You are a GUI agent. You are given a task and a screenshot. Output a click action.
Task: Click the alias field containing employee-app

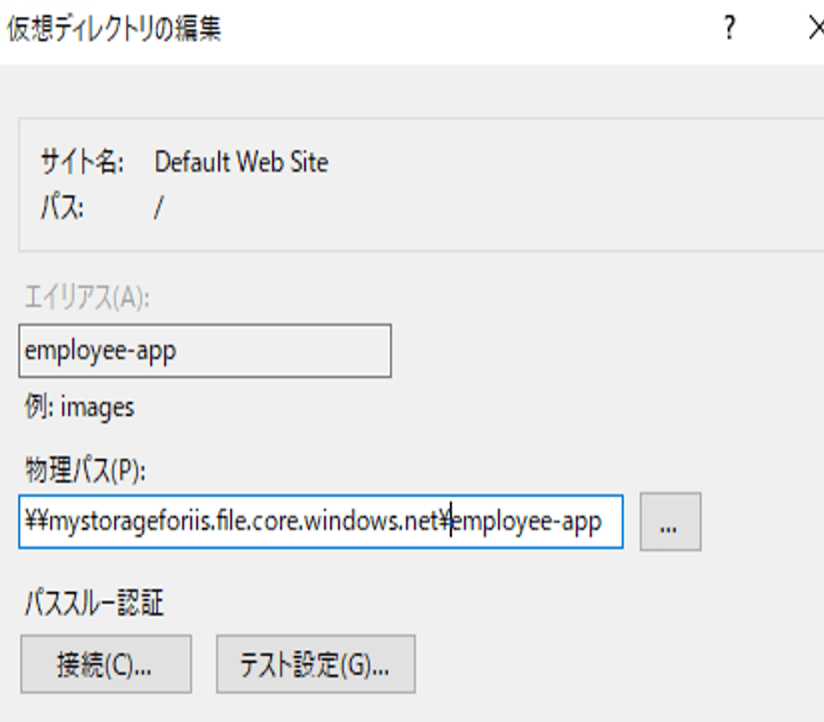coord(205,350)
